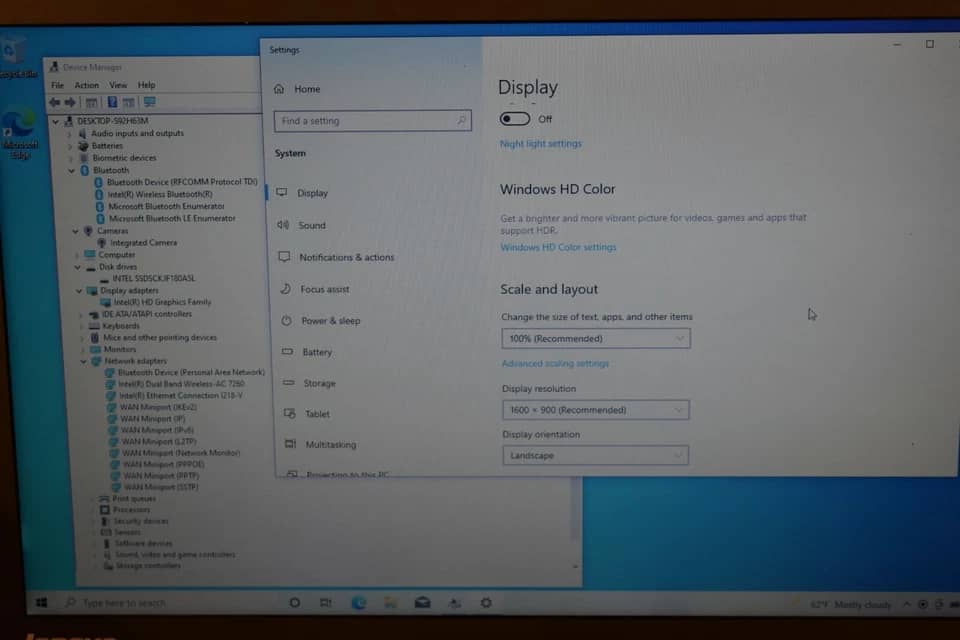Click the monitor icon in Device Manager toolbar
Image resolution: width=960 pixels, height=640 pixels.
(149, 102)
